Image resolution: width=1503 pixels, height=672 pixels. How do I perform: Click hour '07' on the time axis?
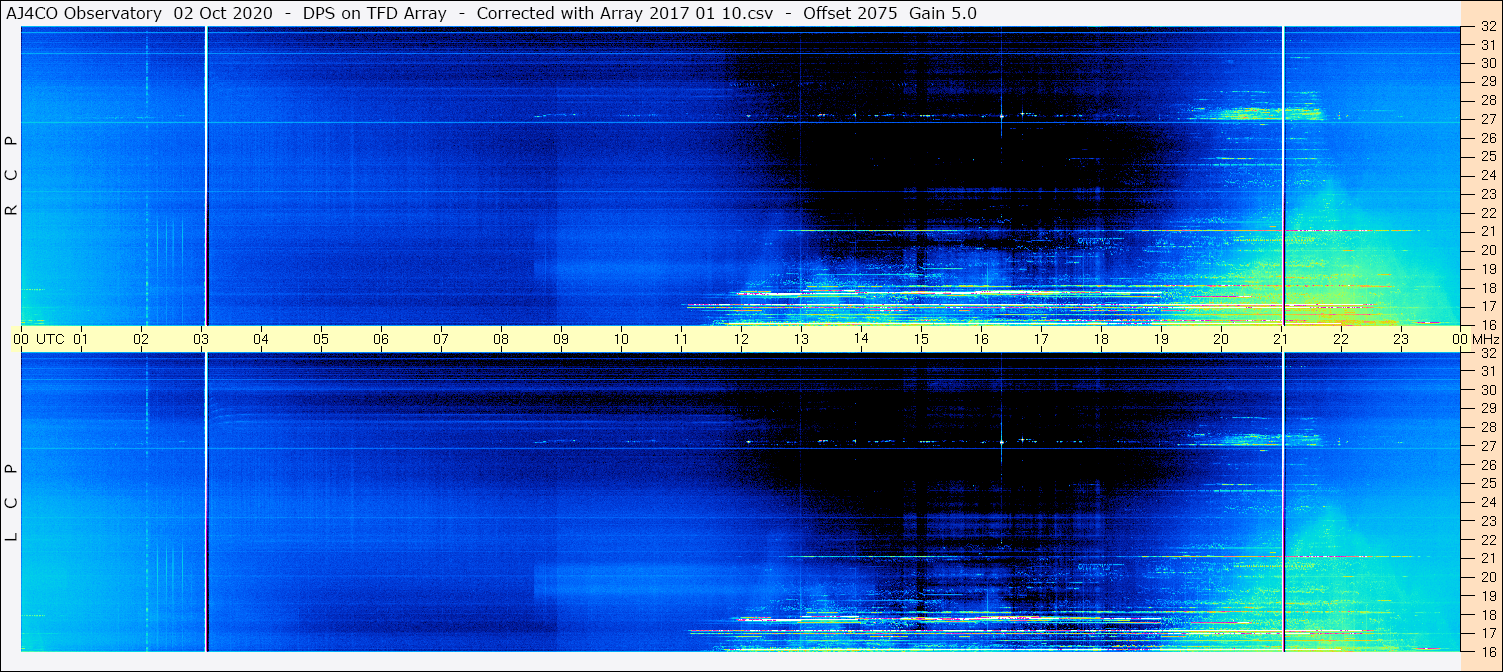[x=441, y=339]
